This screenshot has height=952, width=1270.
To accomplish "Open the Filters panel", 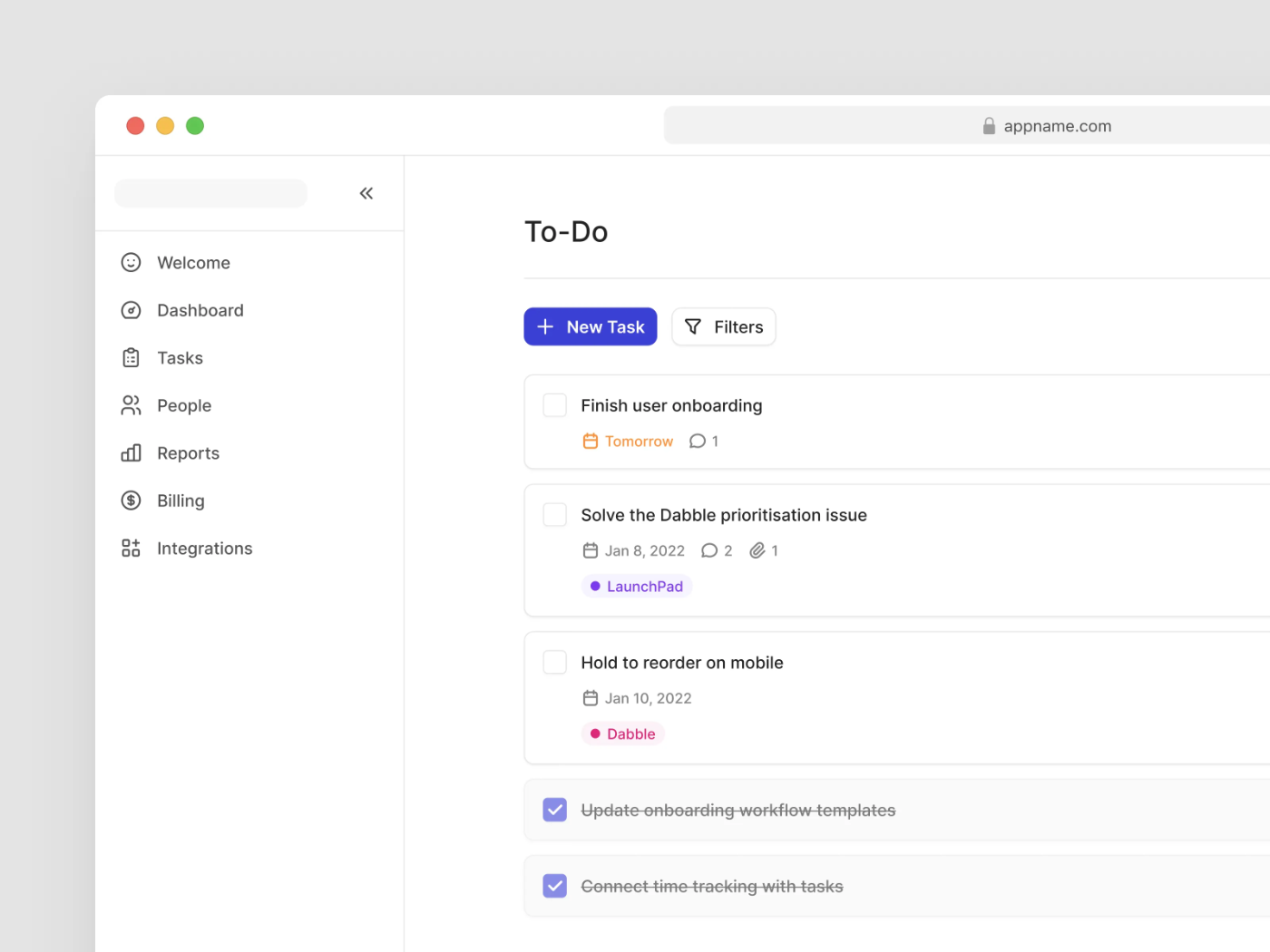I will pos(723,326).
